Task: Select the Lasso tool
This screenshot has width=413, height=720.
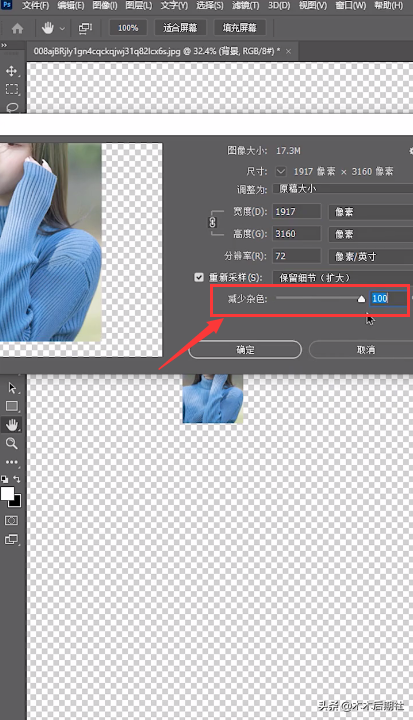Action: 11,107
